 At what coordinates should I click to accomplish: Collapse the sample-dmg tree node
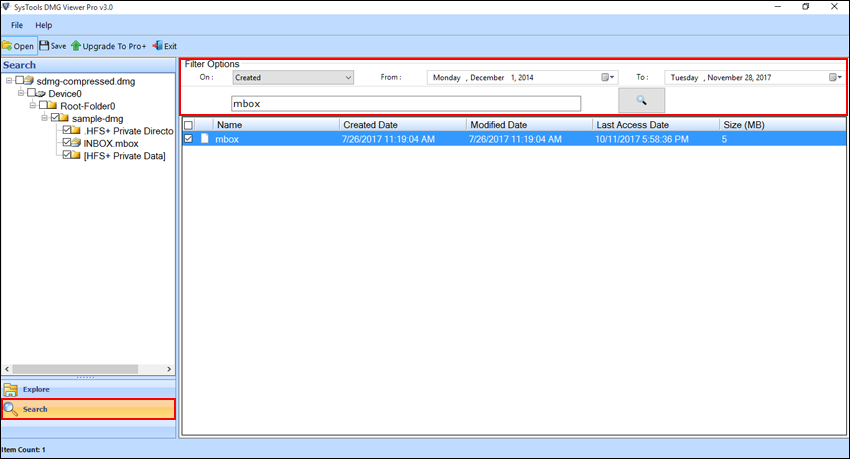point(44,118)
